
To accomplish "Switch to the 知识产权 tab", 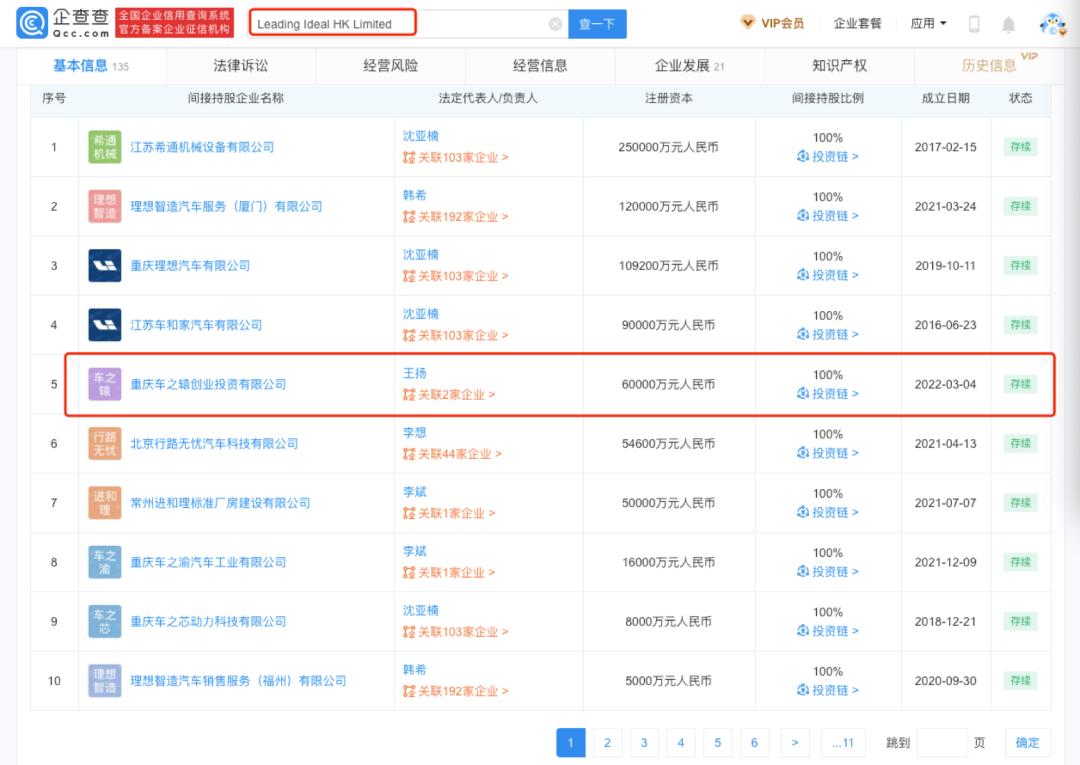I will coord(839,65).
